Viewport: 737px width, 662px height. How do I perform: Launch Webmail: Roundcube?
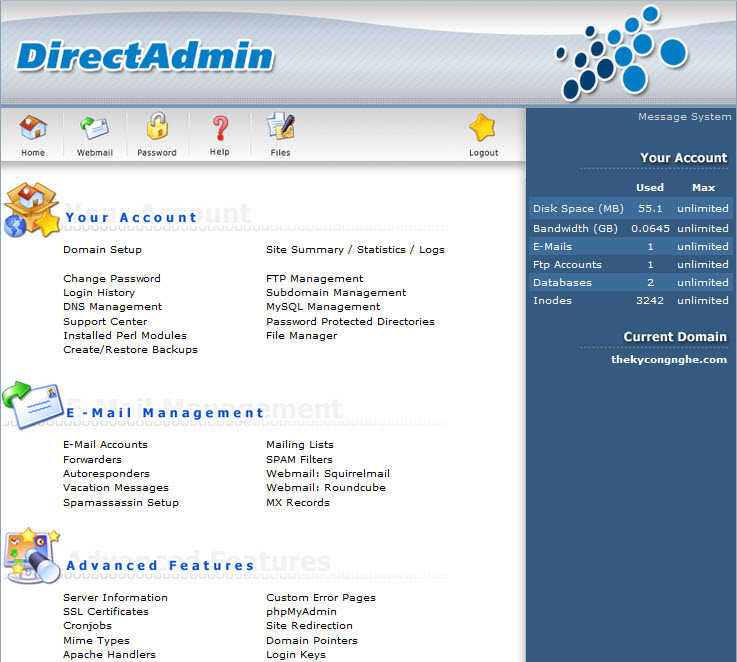326,488
